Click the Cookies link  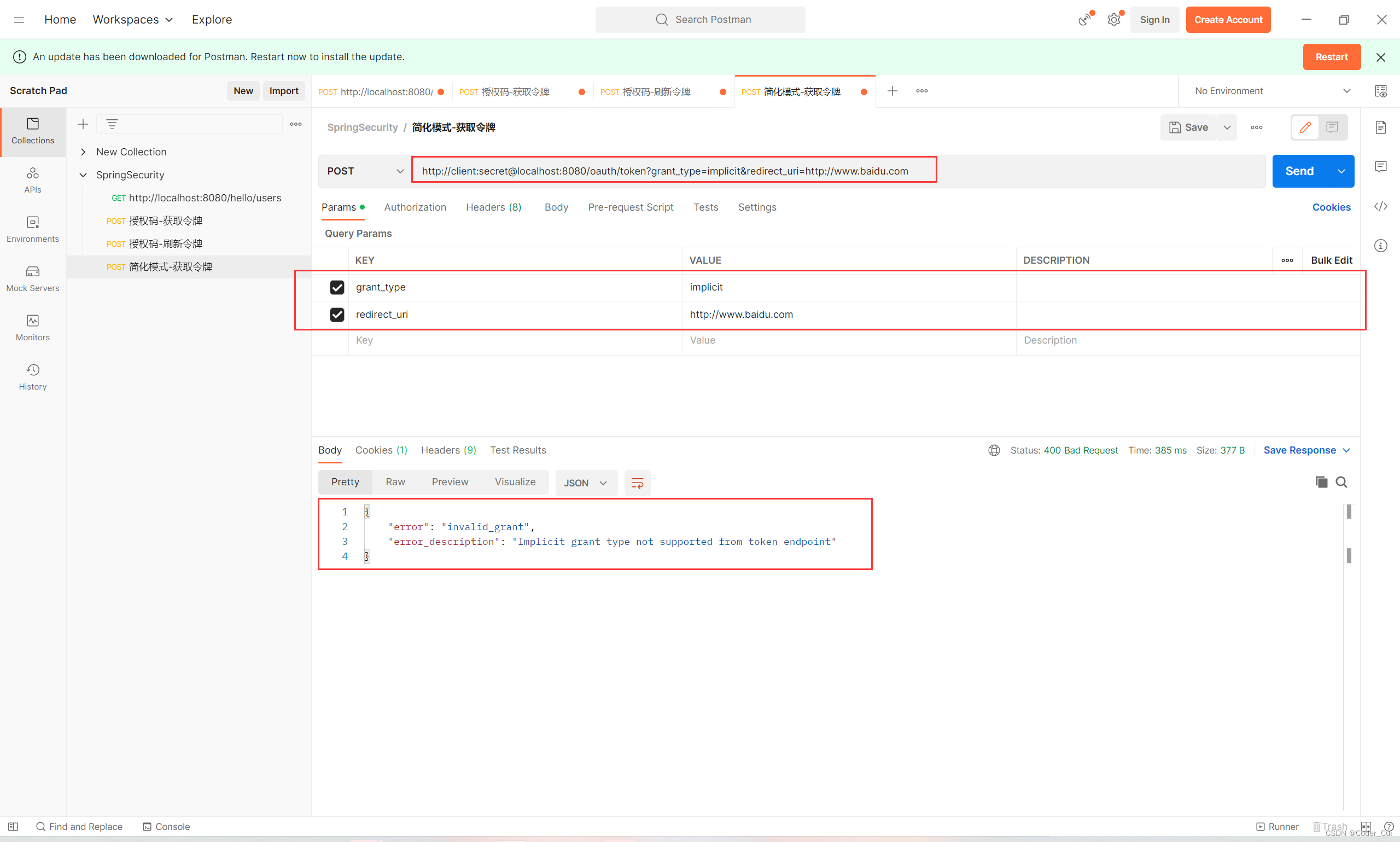point(1331,207)
